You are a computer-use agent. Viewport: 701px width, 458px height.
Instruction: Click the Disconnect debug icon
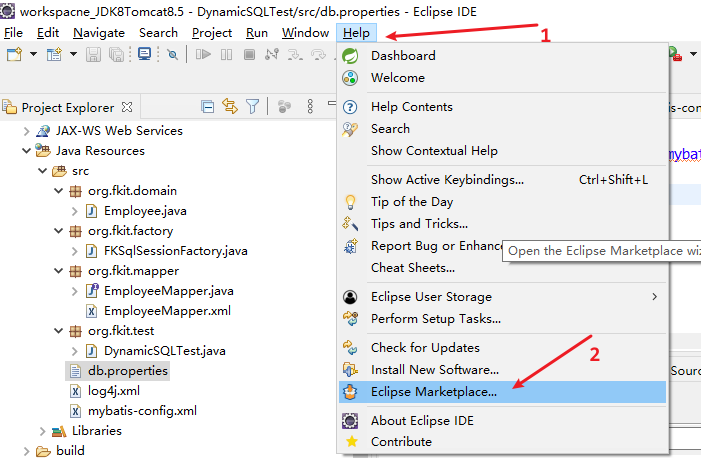(272, 55)
